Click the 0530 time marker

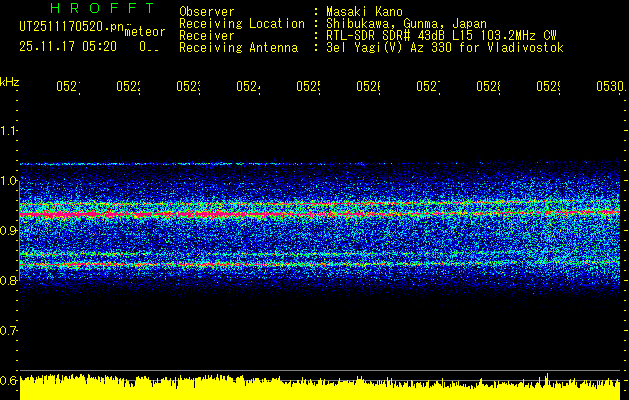pos(611,86)
